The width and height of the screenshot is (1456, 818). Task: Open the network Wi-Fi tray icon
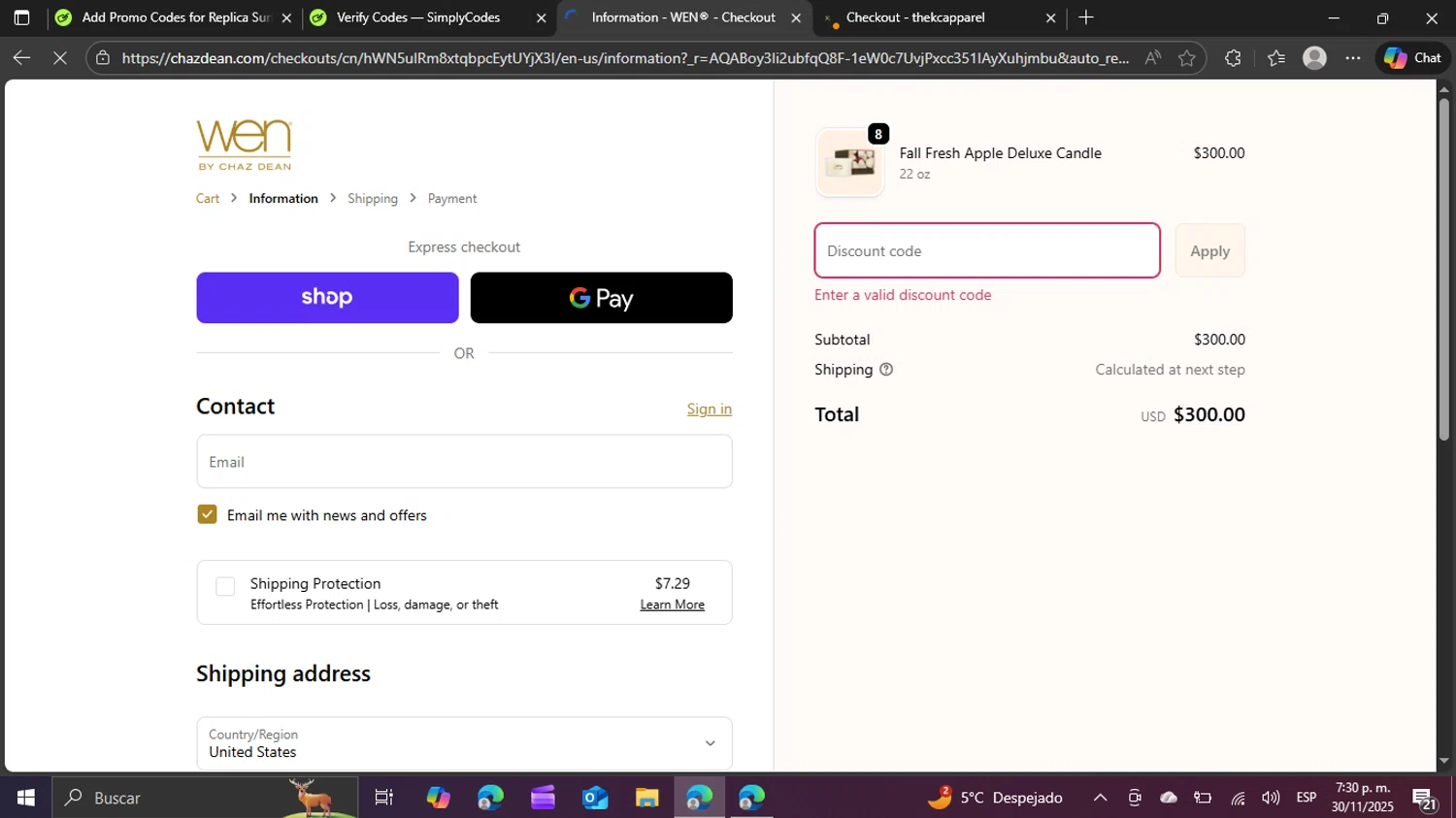coord(1238,798)
